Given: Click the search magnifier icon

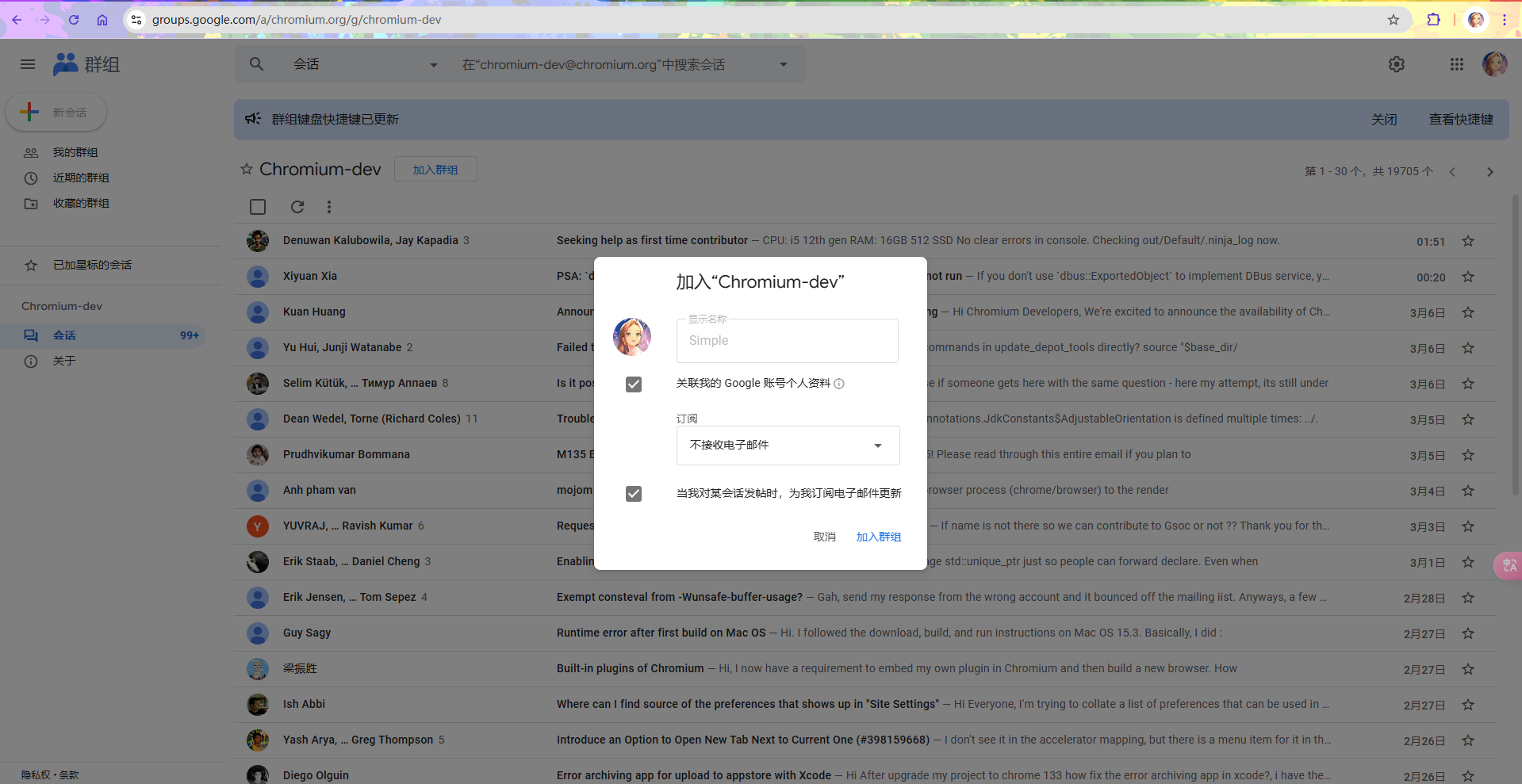Looking at the screenshot, I should pyautogui.click(x=256, y=64).
